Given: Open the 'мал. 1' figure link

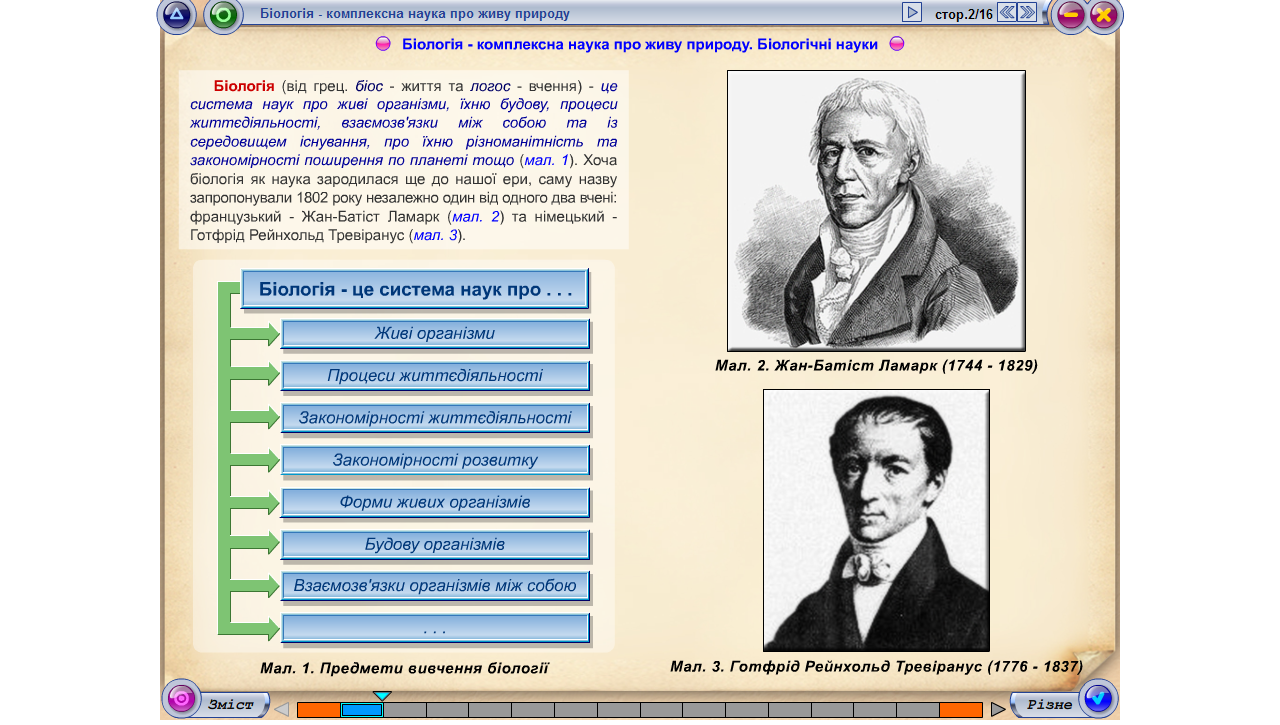Looking at the screenshot, I should click(x=546, y=160).
